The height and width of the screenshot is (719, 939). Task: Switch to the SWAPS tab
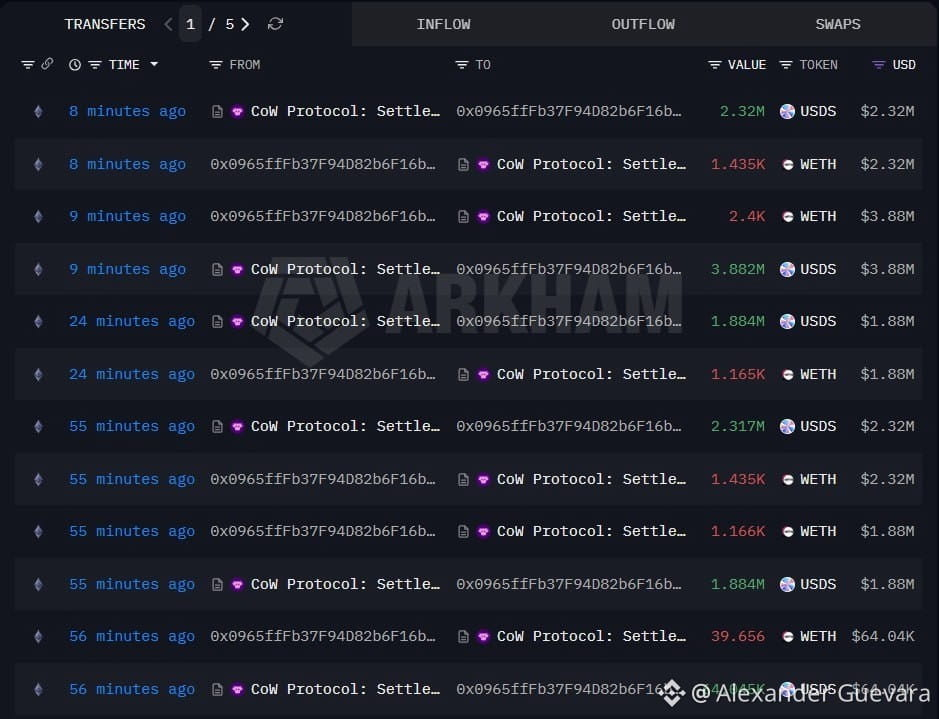pos(838,24)
